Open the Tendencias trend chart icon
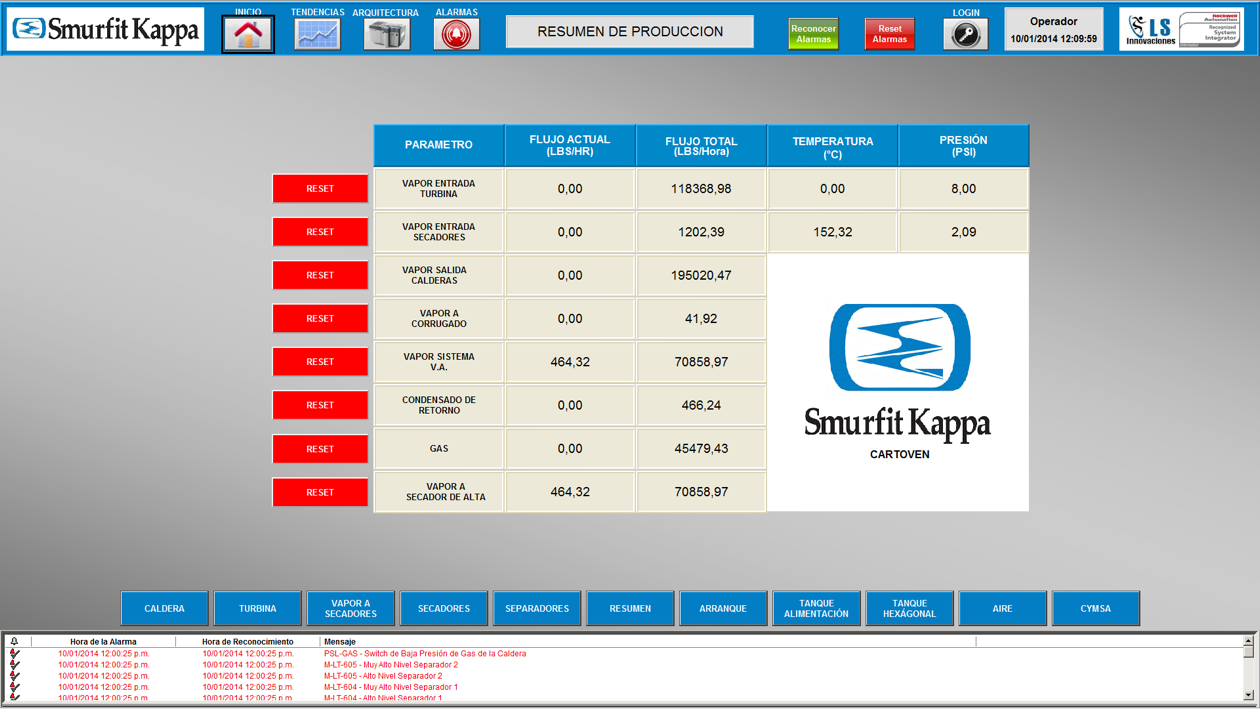1260x709 pixels. 318,34
